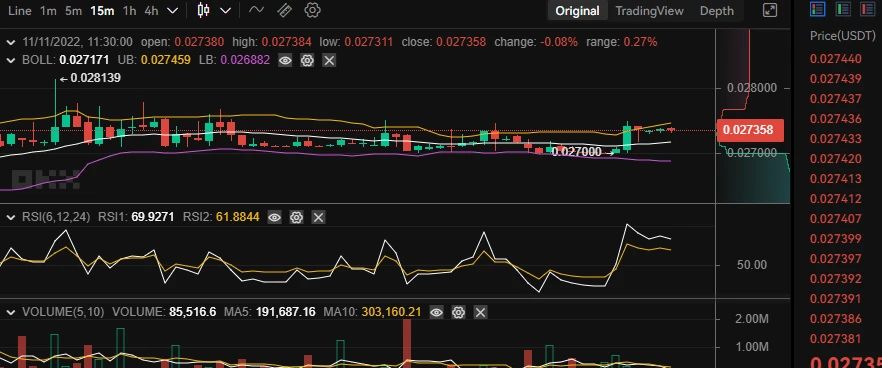
Task: Select order book price 0.027436
Action: [x=835, y=119]
